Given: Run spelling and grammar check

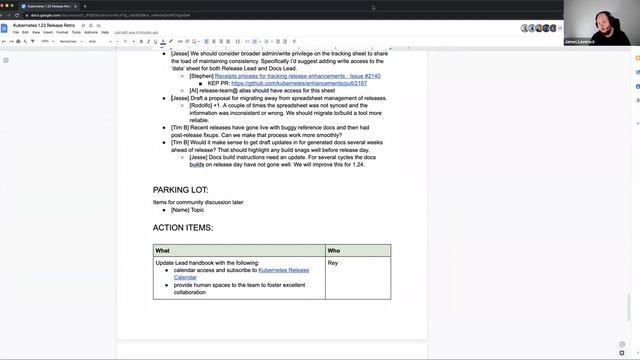Looking at the screenshot, I should point(25,42).
